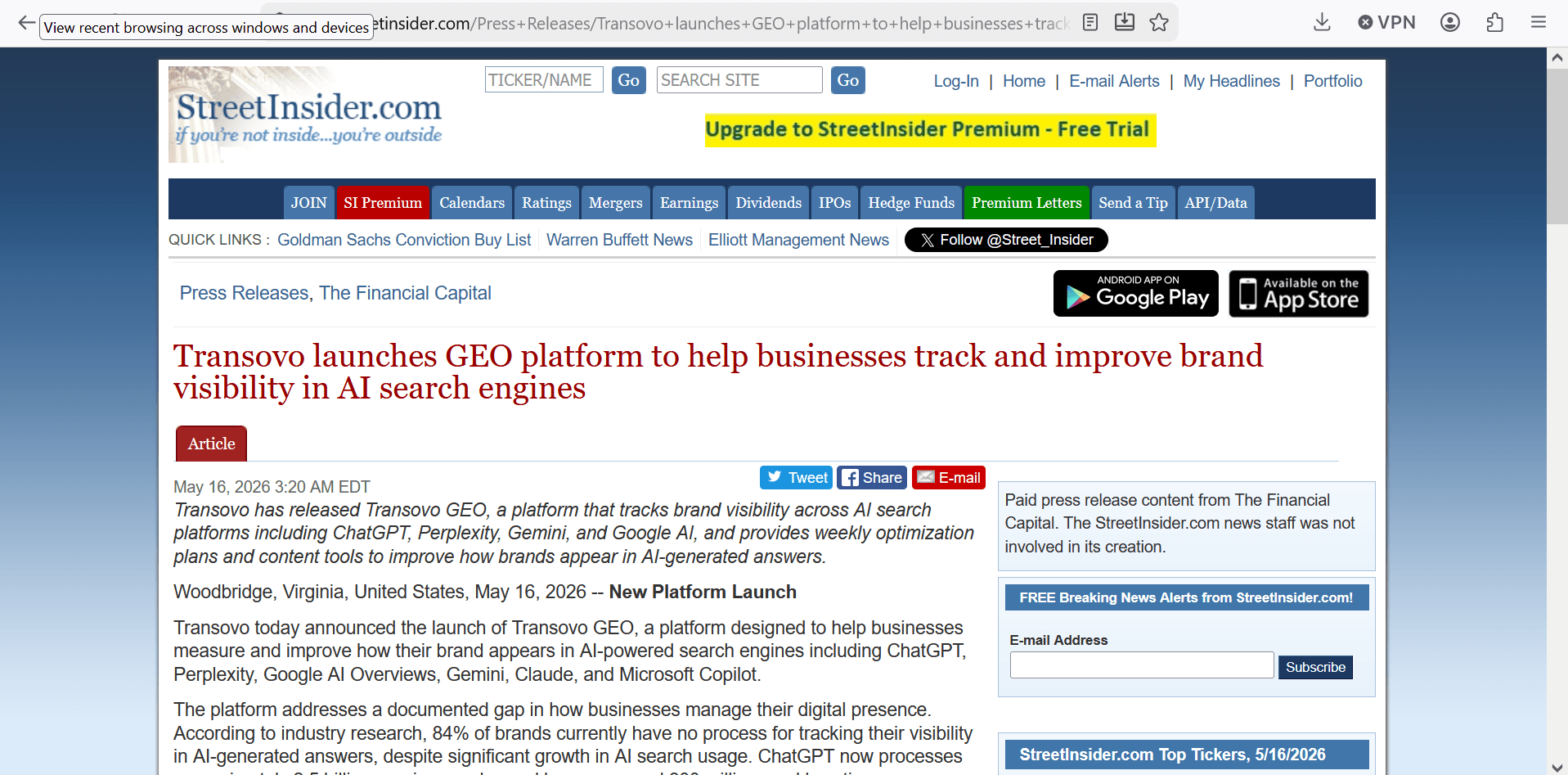Click the address bar URL text
This screenshot has height=775, width=1568.
click(720, 23)
